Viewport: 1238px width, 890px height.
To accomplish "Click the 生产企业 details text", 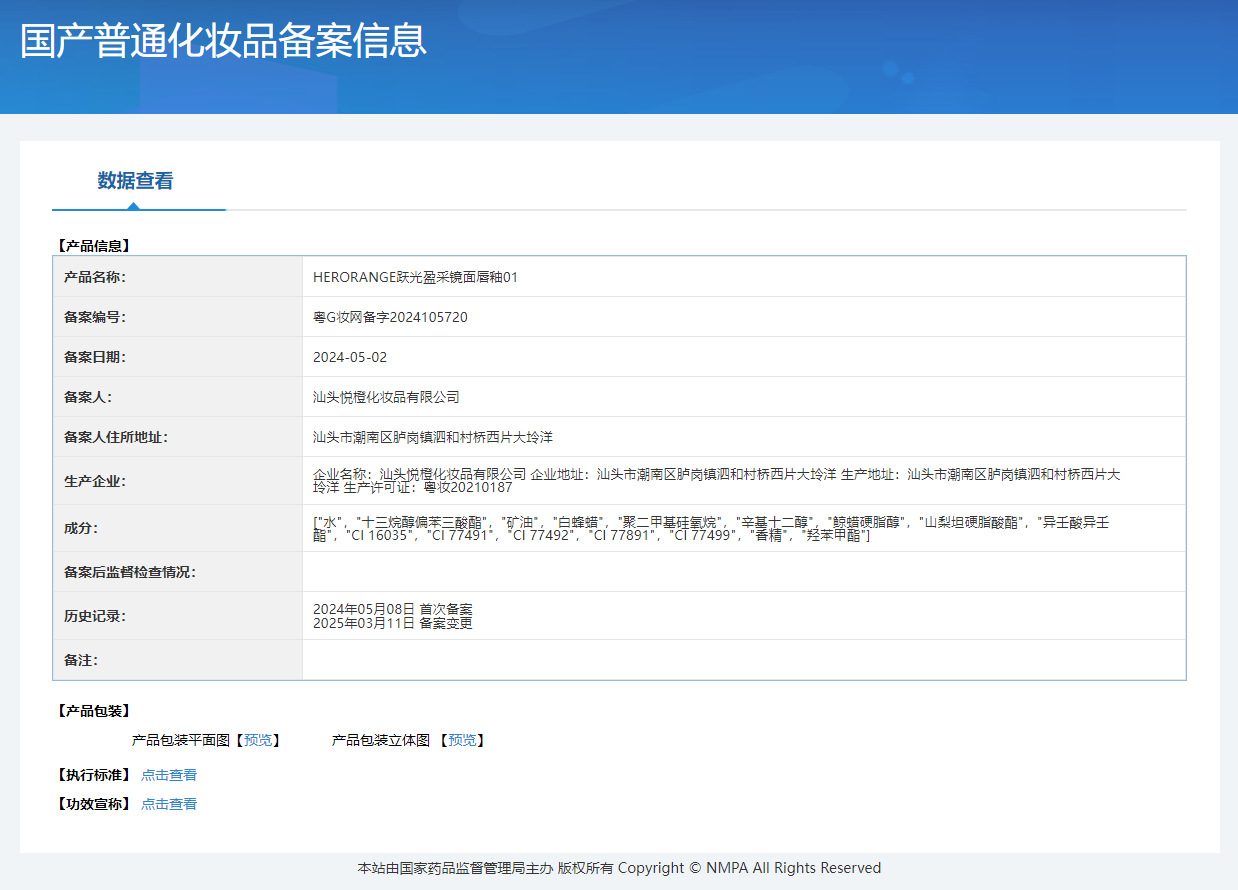I will pyautogui.click(x=716, y=481).
